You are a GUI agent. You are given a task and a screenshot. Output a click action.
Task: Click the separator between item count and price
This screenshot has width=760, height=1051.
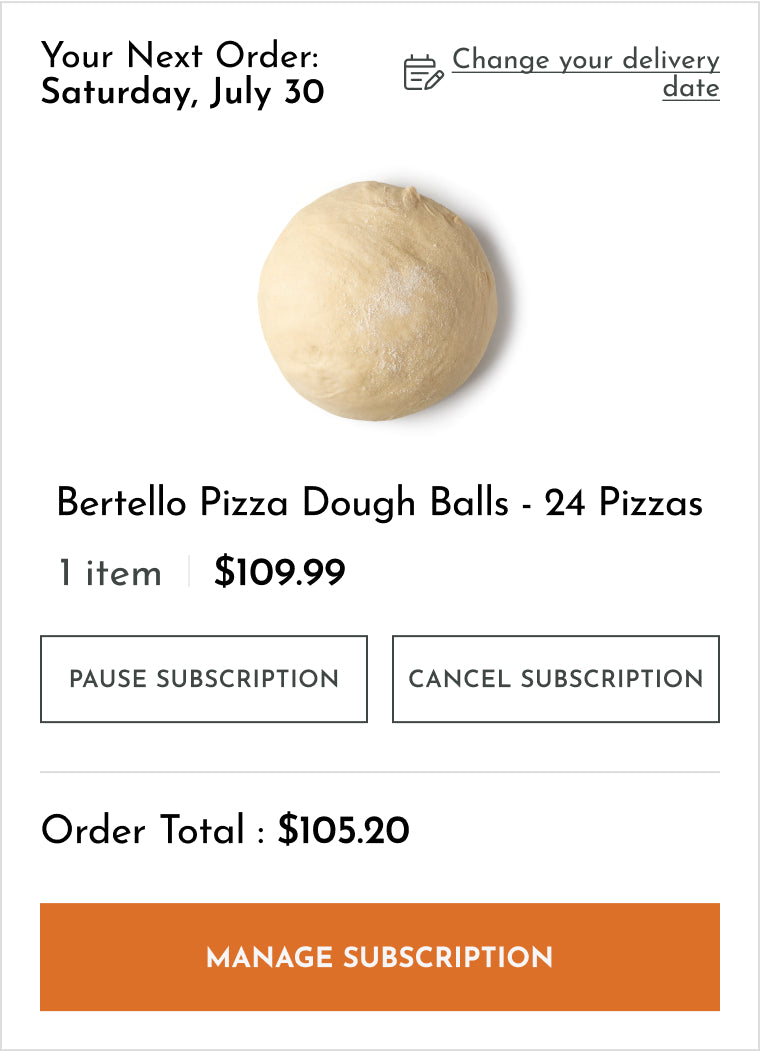pos(188,573)
